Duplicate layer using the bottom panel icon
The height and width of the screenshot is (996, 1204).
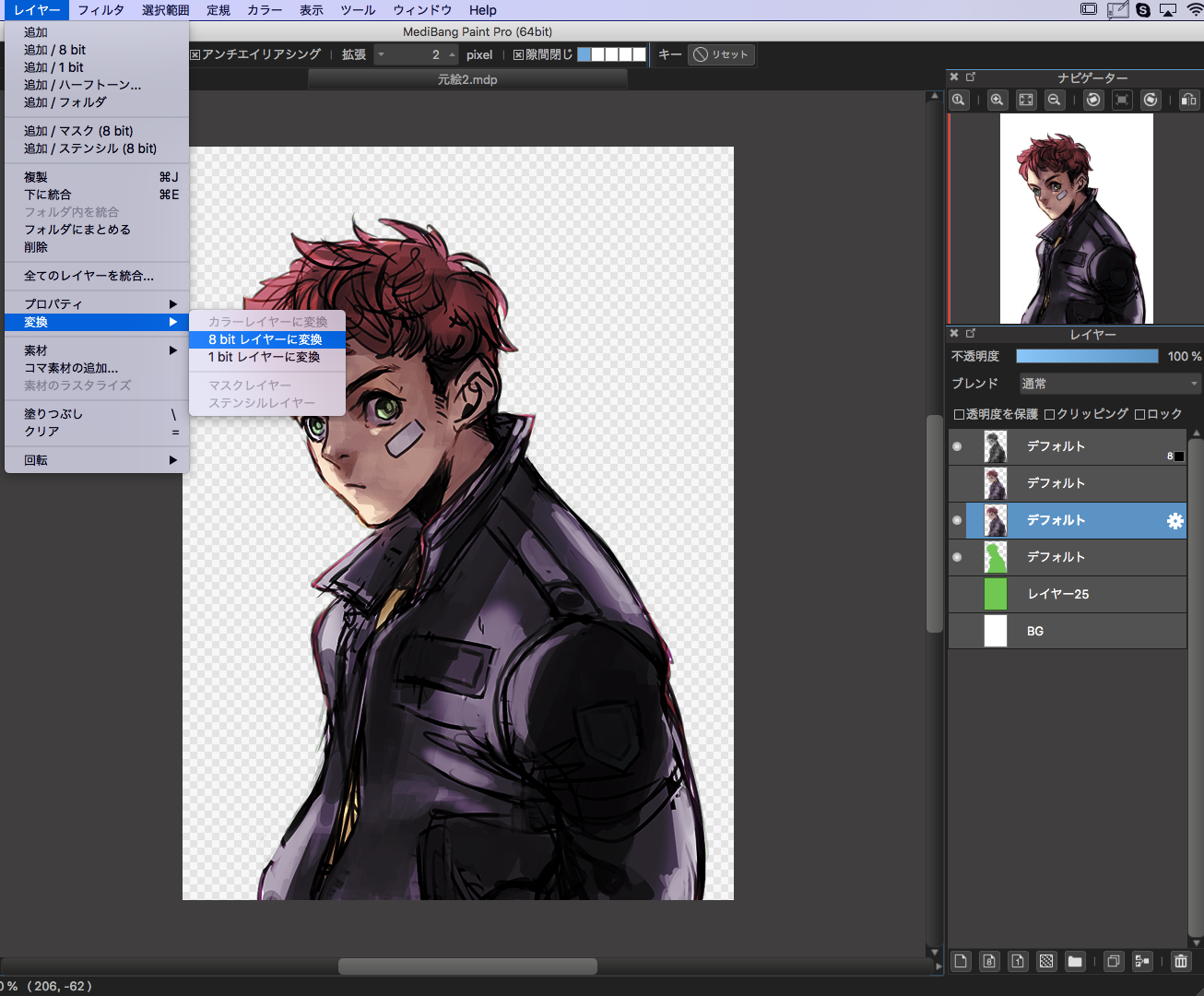(1114, 961)
